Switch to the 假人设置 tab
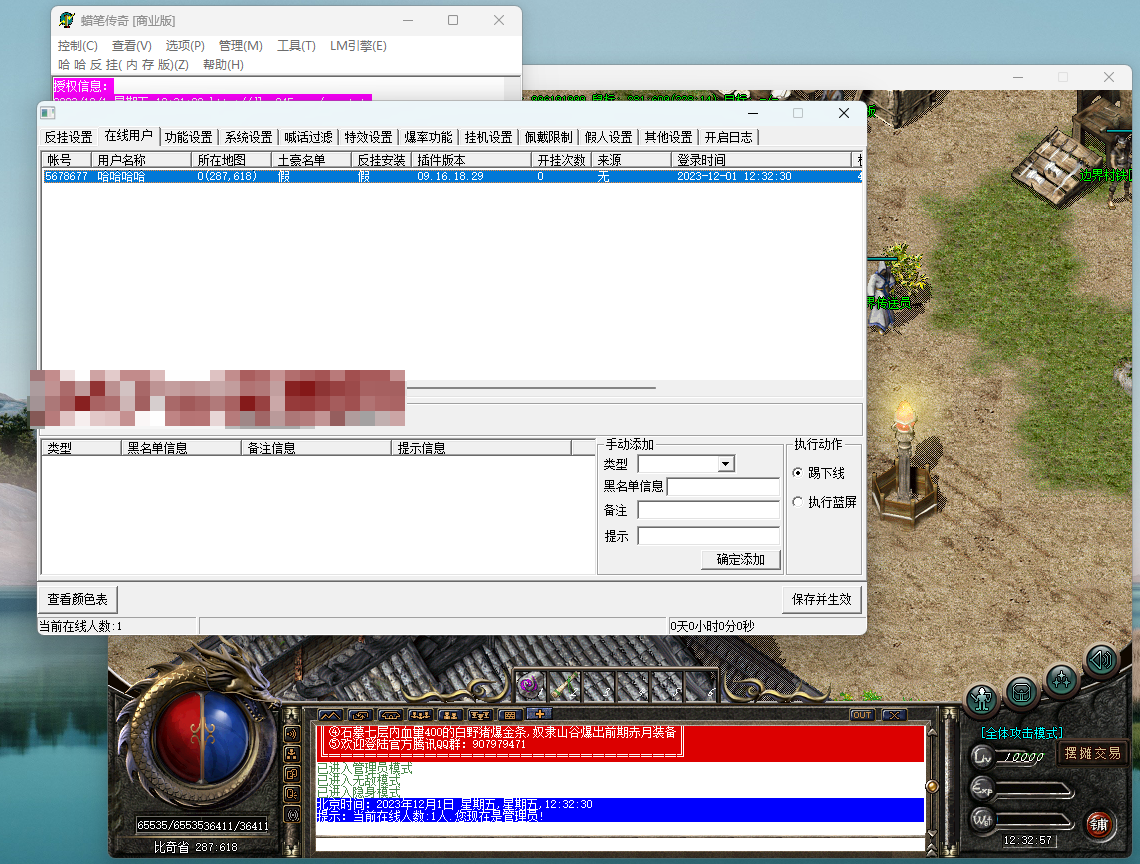1140x864 pixels. 609,137
